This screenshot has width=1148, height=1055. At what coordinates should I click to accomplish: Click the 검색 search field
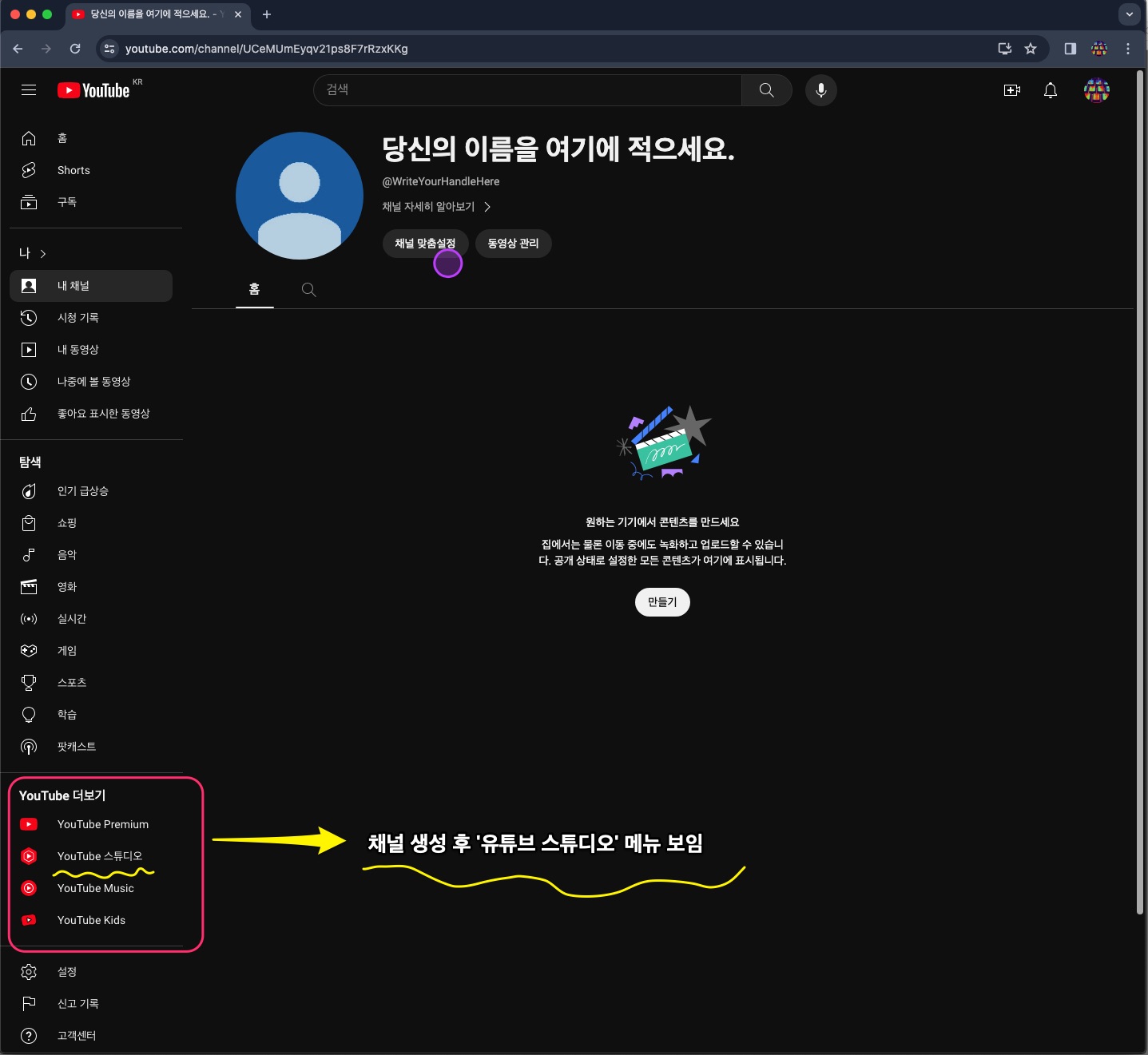(527, 90)
